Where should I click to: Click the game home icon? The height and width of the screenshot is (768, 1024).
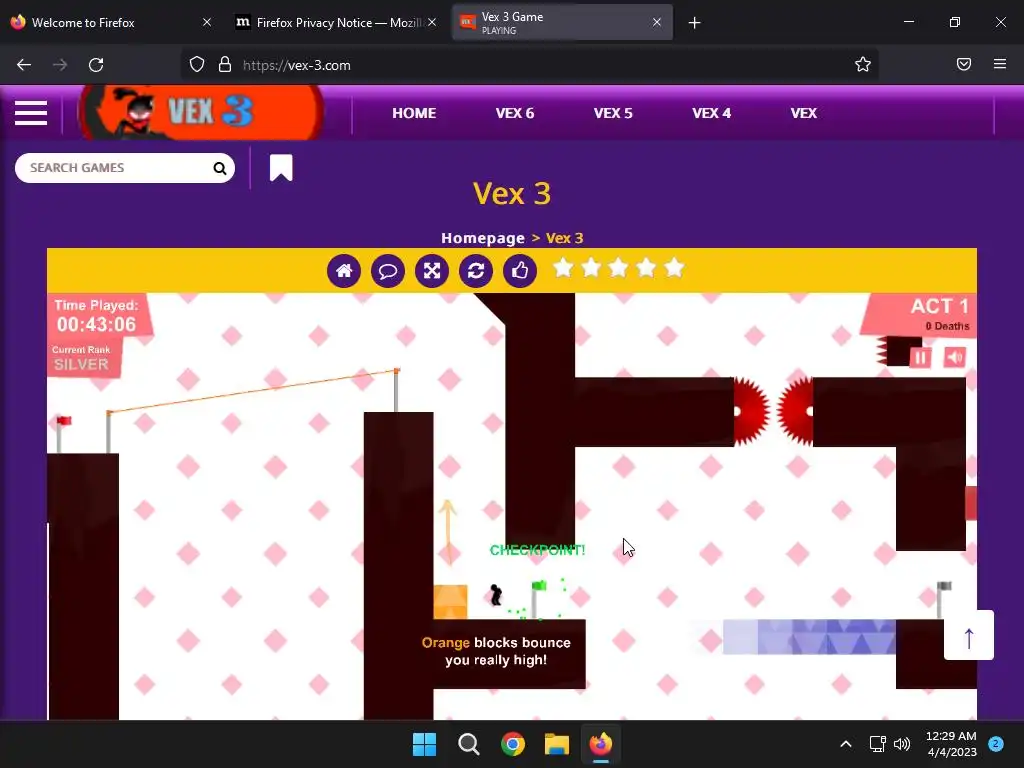tap(344, 270)
